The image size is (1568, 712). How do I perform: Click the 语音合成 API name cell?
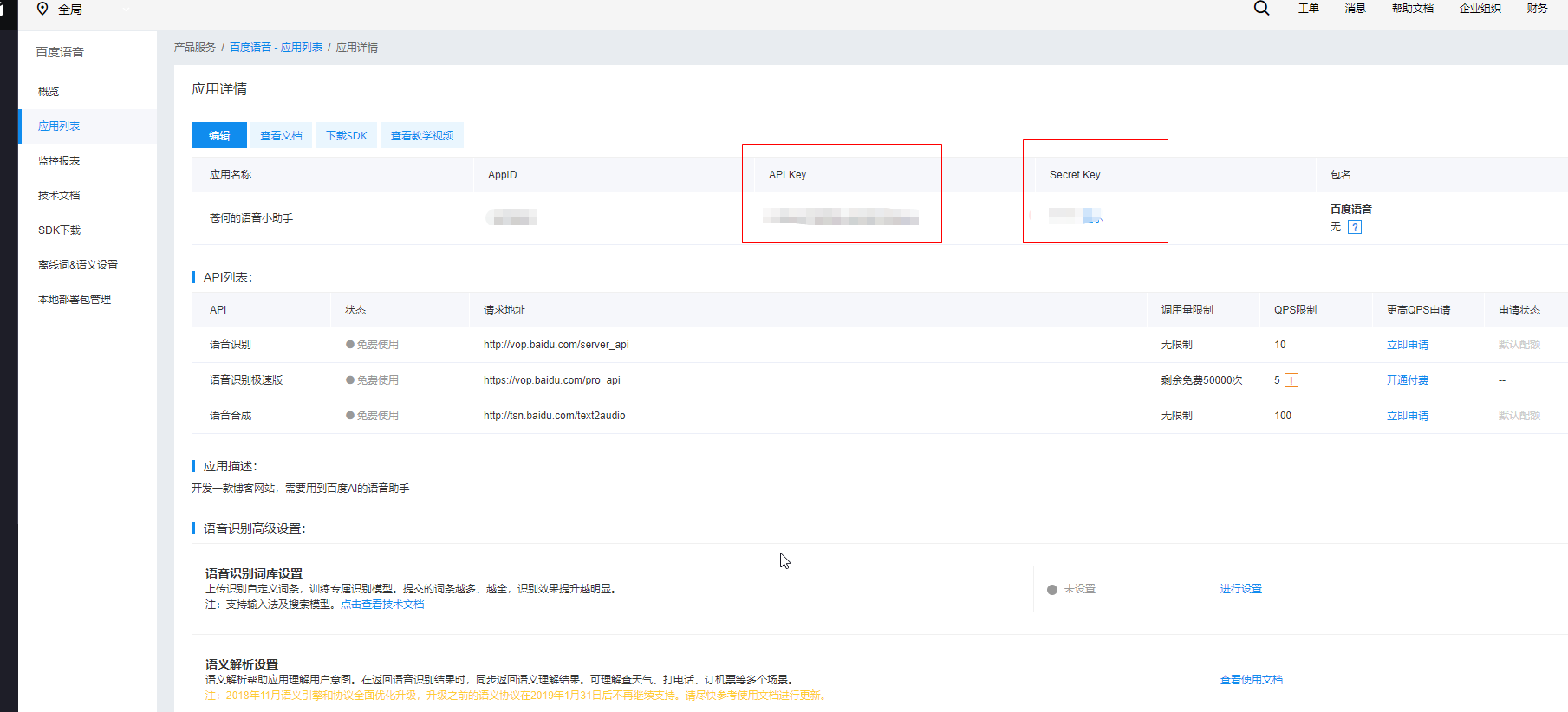pyautogui.click(x=230, y=416)
